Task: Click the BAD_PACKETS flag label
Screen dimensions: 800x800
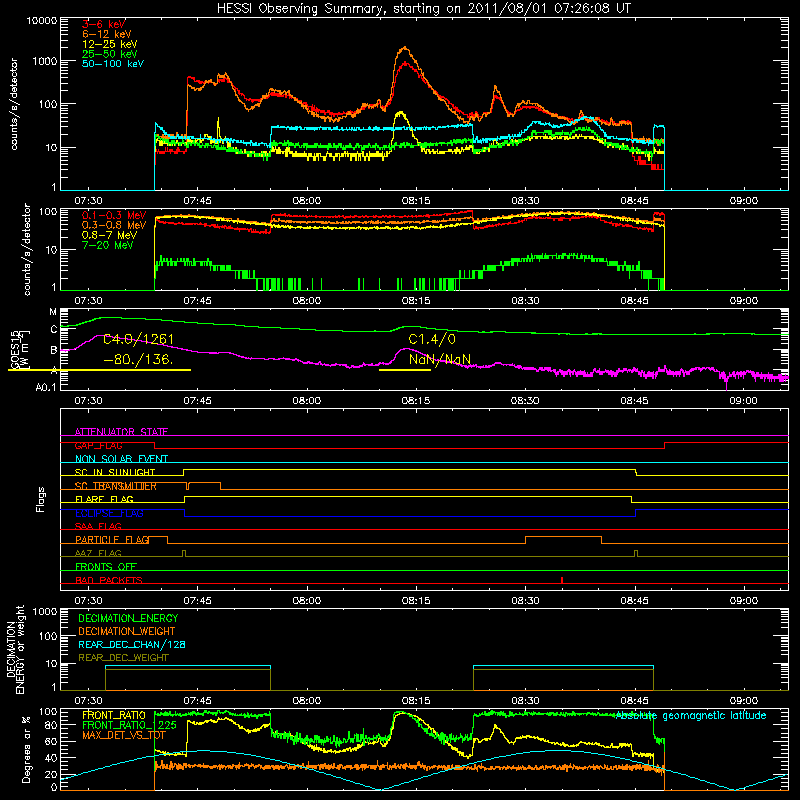Action: (109, 580)
